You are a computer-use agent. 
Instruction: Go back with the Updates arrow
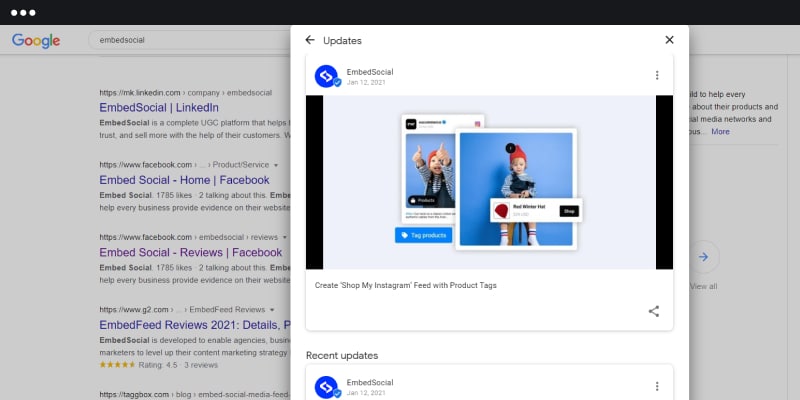310,40
